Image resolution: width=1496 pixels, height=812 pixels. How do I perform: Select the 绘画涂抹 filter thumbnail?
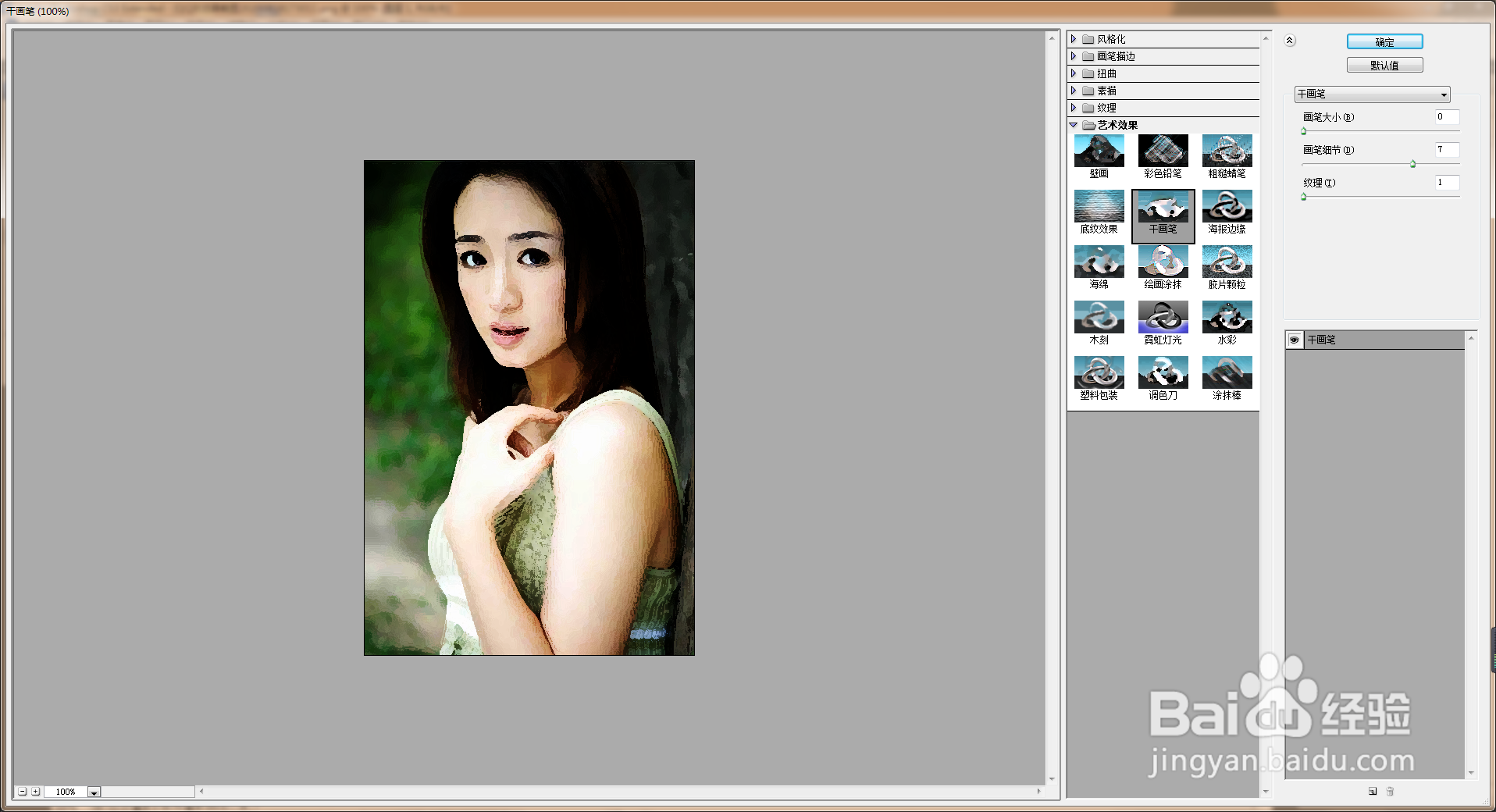point(1163,262)
